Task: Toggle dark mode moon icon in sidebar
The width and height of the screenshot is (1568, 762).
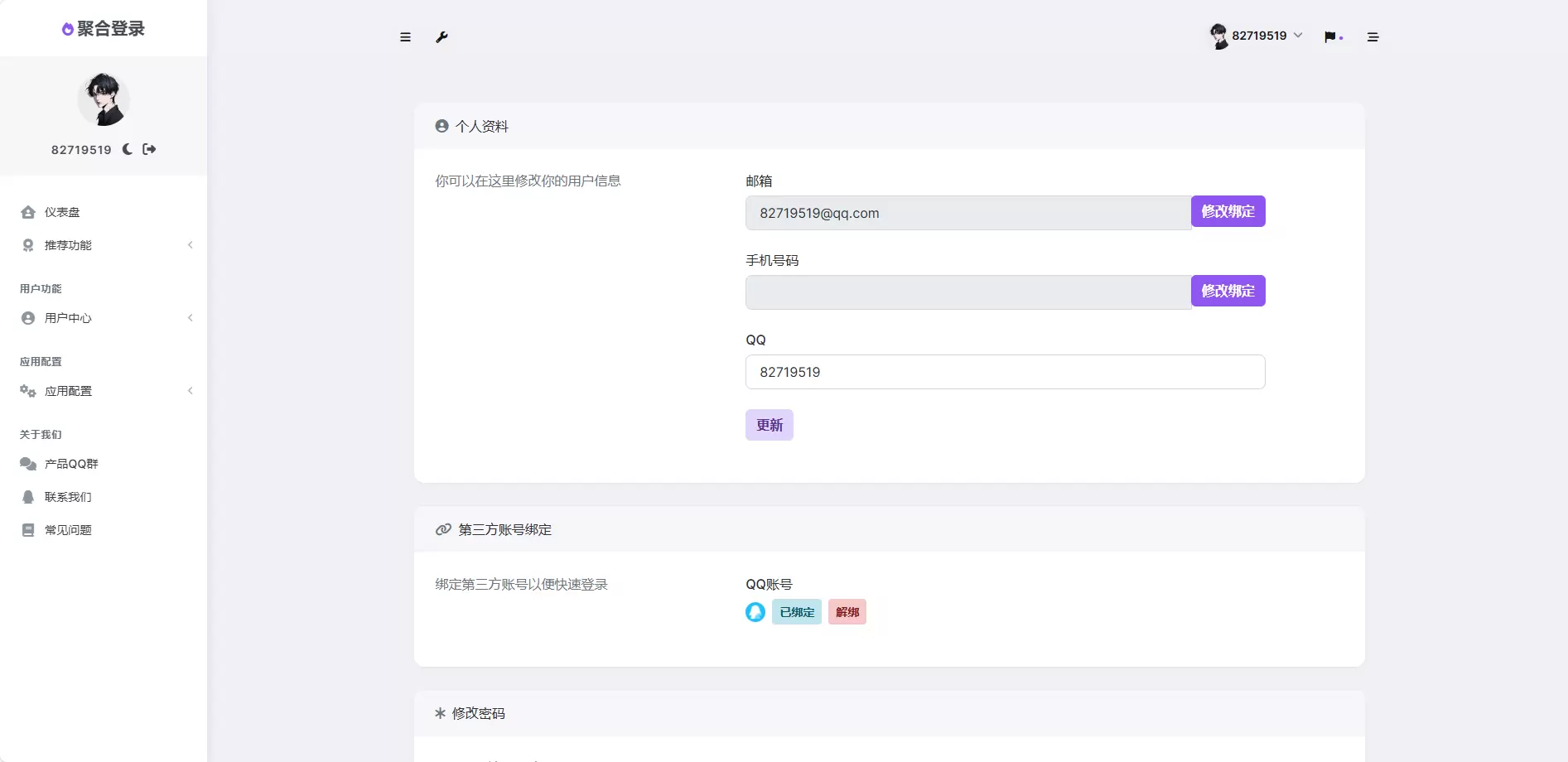Action: click(128, 149)
